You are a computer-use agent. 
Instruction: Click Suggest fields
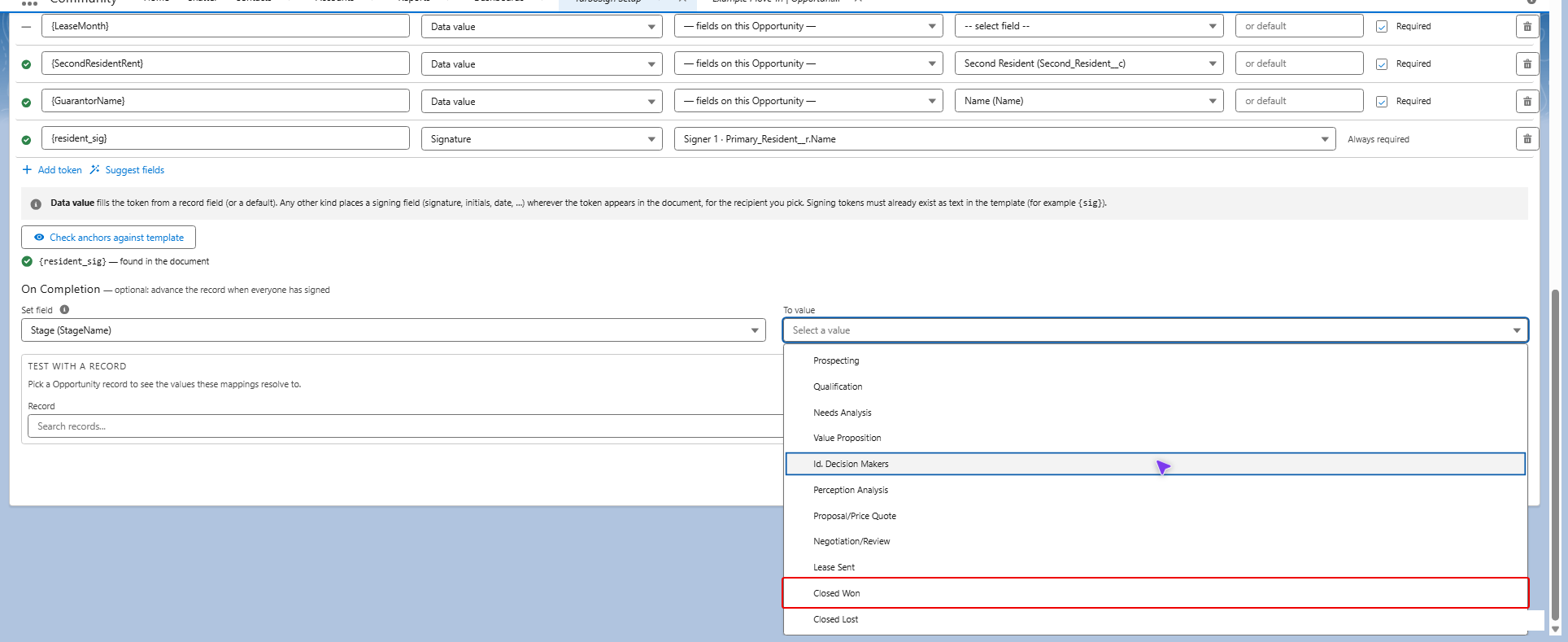point(128,170)
